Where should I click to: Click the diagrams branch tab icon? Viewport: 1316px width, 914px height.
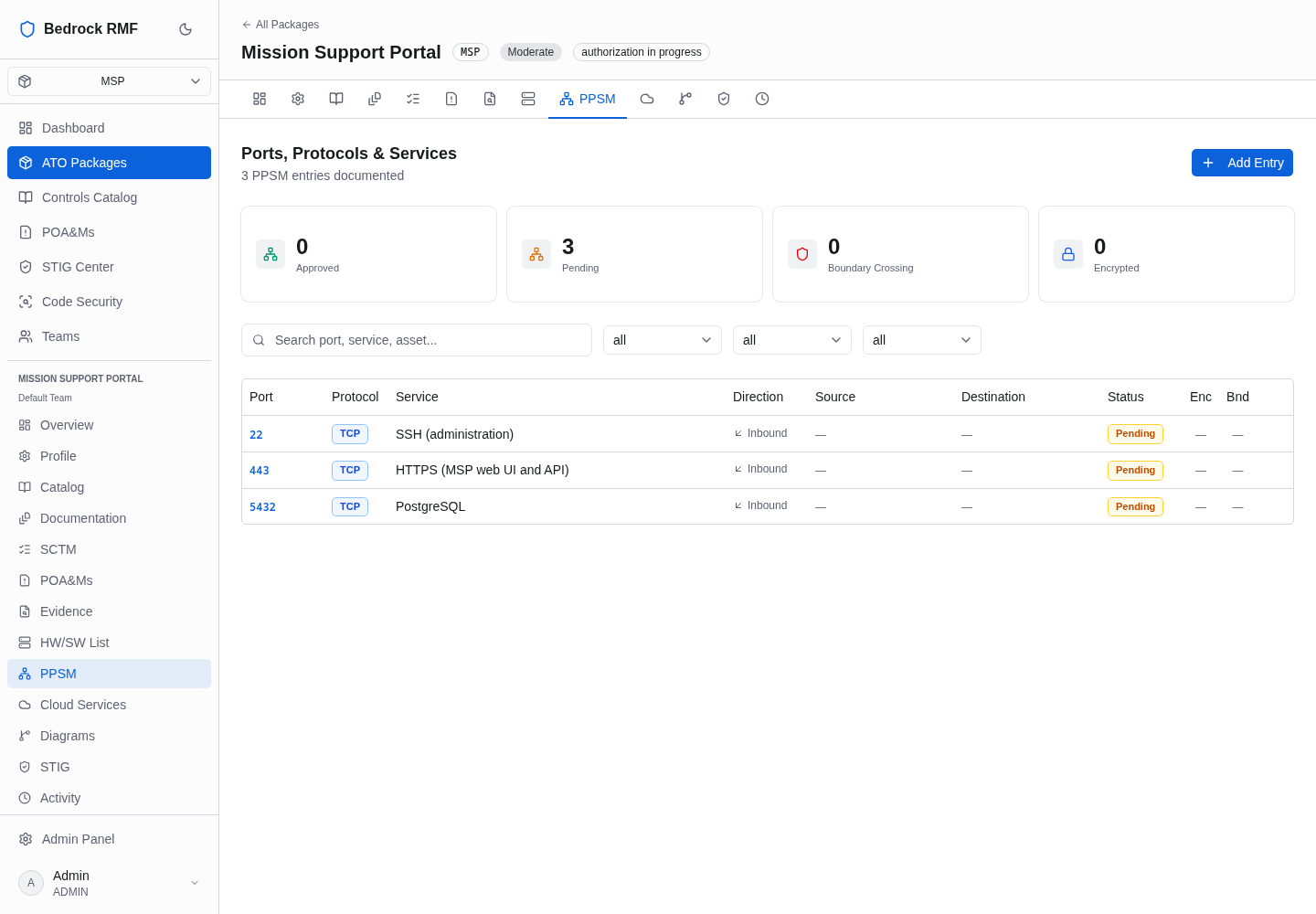tap(685, 99)
